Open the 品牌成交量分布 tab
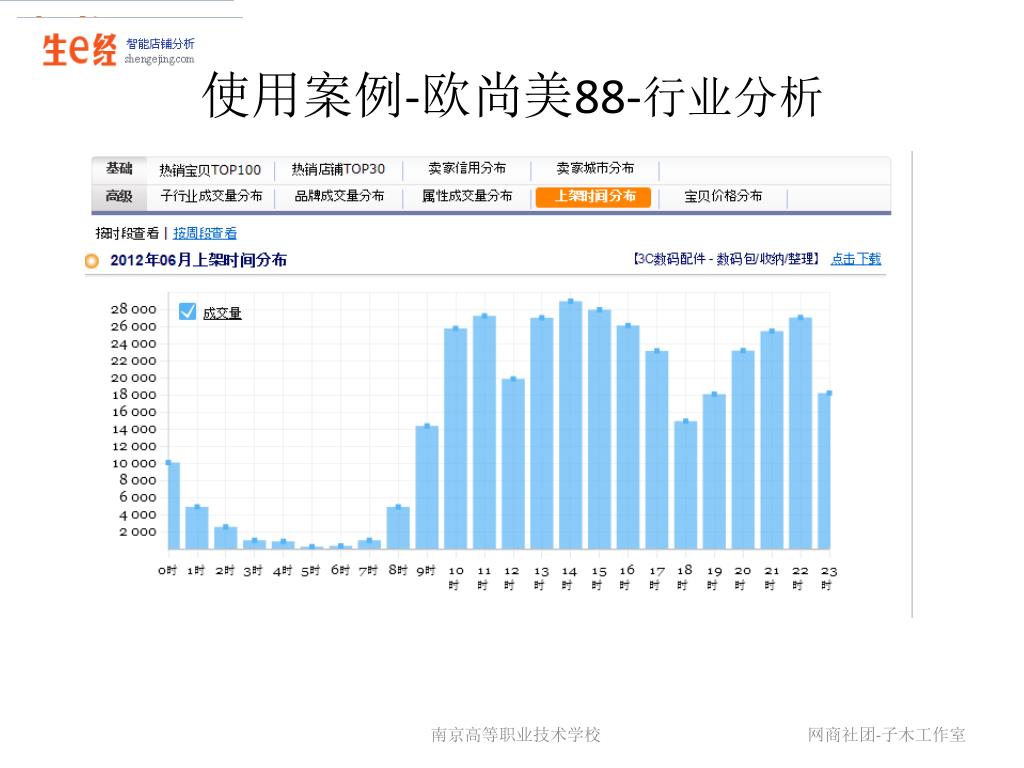 (339, 196)
